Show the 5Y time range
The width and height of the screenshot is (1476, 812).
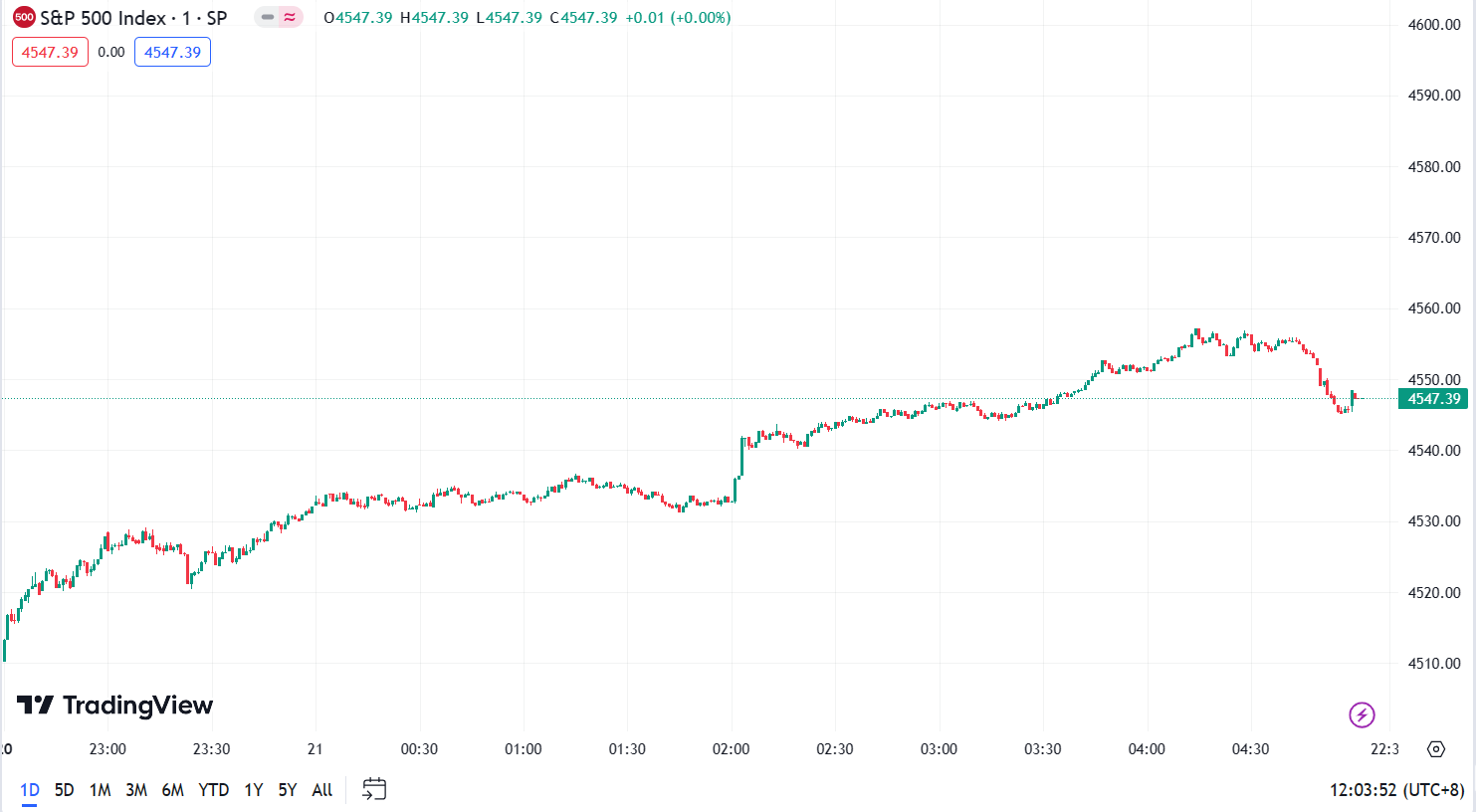[x=288, y=790]
